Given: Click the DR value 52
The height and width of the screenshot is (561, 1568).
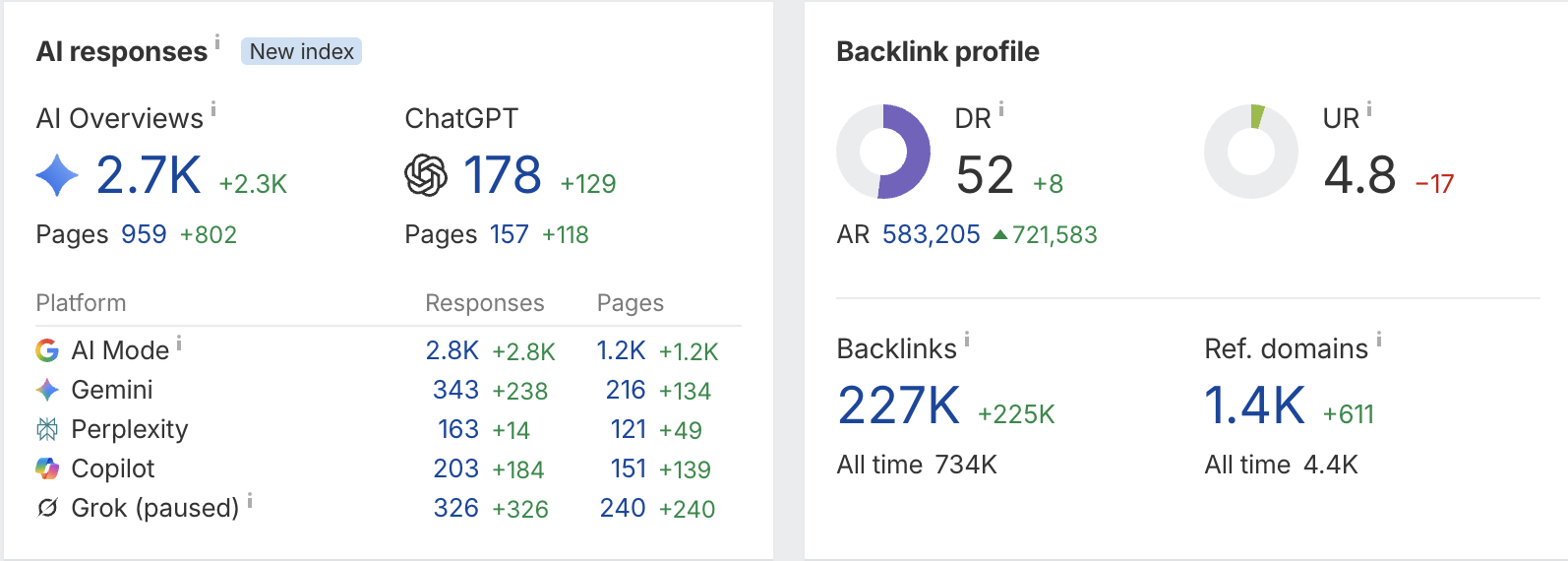Looking at the screenshot, I should coord(985,175).
